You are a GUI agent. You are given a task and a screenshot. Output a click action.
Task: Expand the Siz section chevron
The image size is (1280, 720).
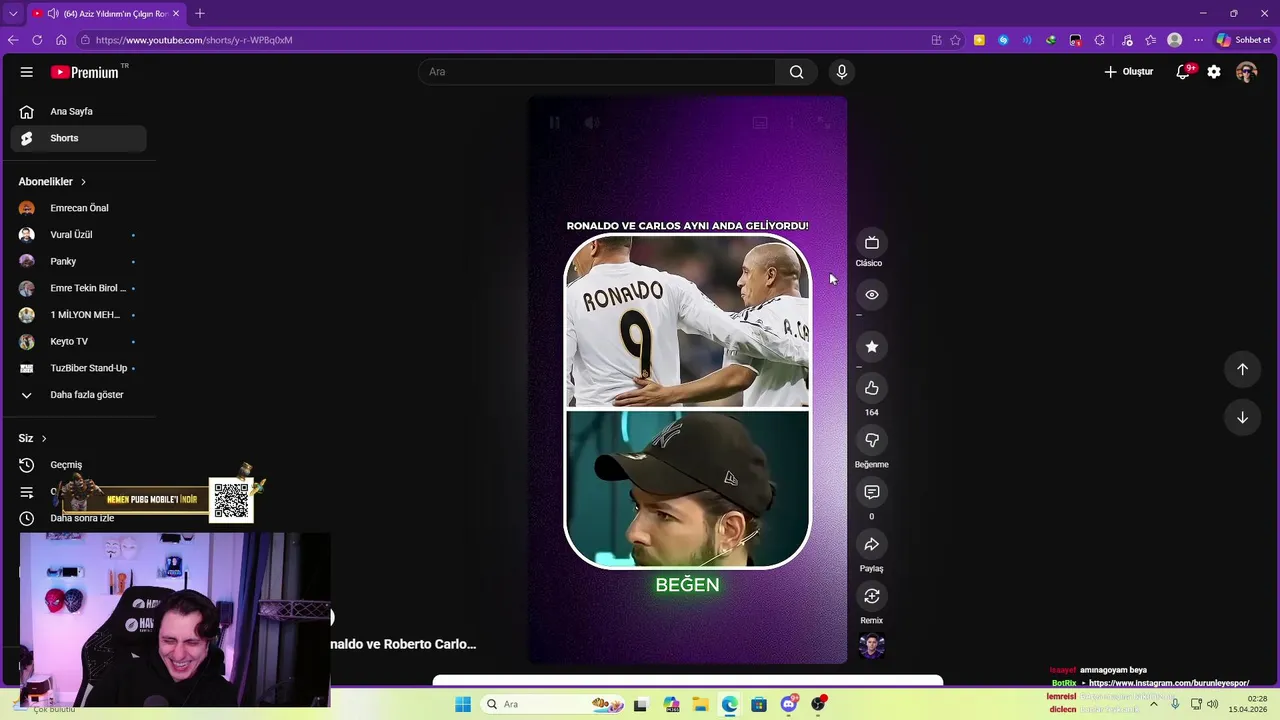tap(43, 438)
